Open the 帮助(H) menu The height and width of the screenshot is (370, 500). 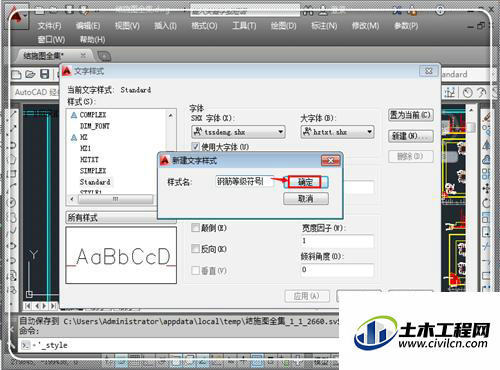[x=92, y=40]
